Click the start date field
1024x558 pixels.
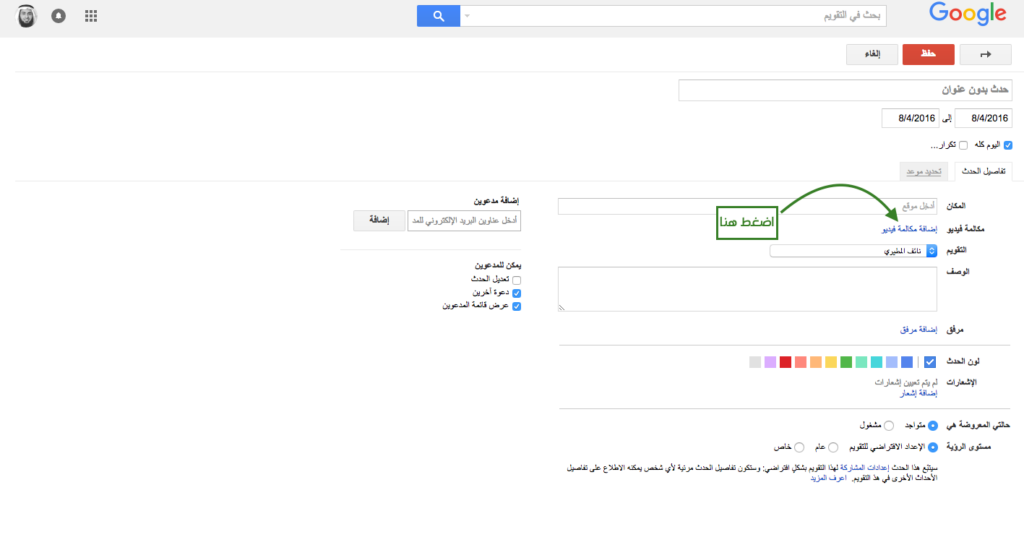[984, 118]
